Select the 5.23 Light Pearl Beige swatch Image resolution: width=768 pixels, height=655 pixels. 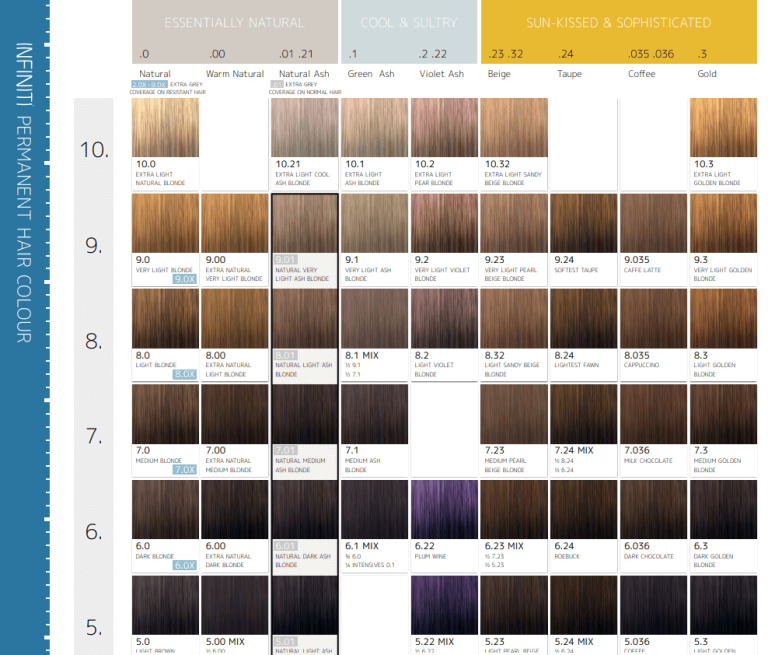(514, 605)
